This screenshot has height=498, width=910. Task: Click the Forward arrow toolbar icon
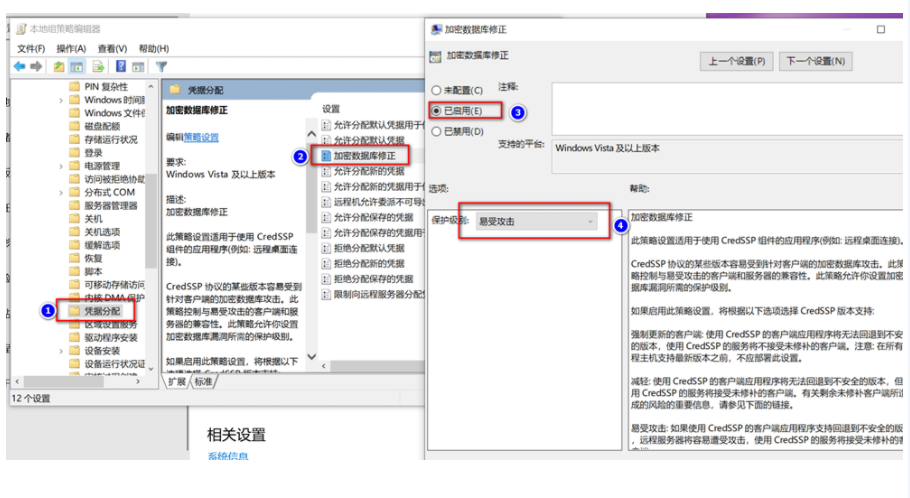(x=36, y=67)
